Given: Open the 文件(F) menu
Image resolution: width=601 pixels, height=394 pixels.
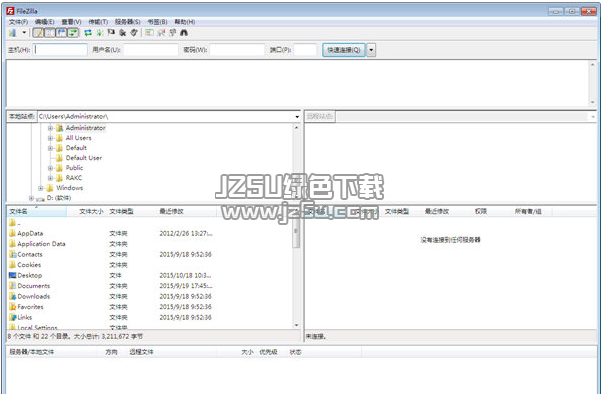Looking at the screenshot, I should click(x=18, y=22).
